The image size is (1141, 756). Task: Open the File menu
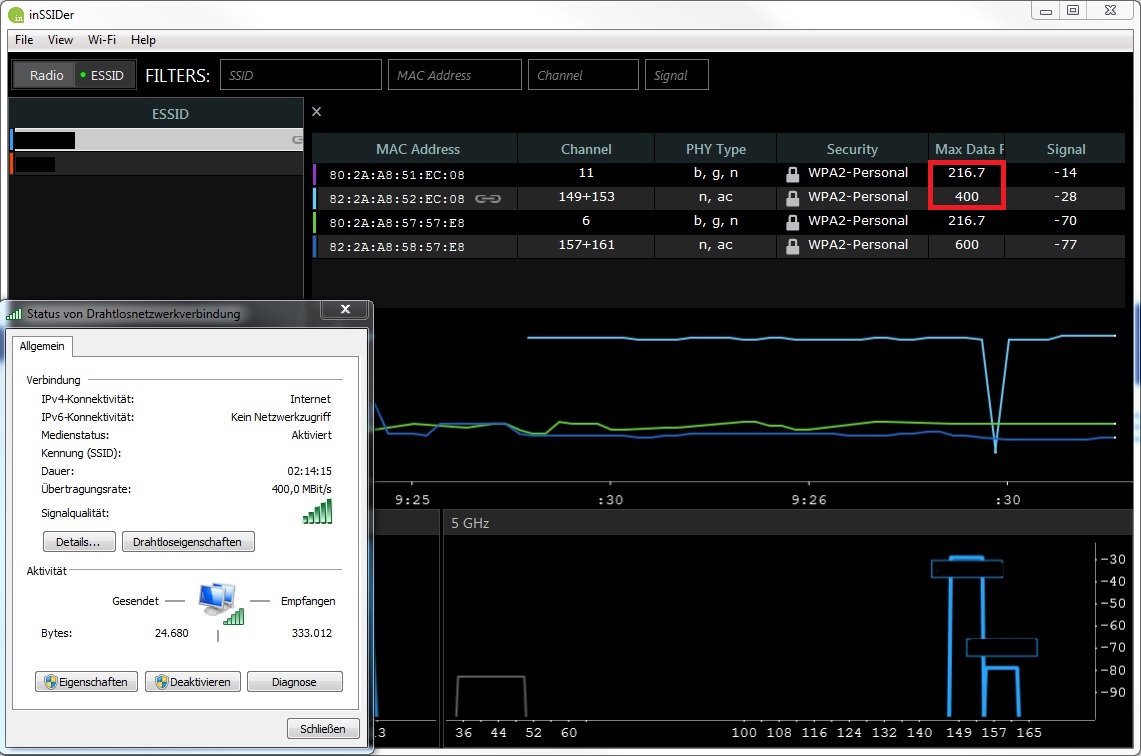coord(24,40)
